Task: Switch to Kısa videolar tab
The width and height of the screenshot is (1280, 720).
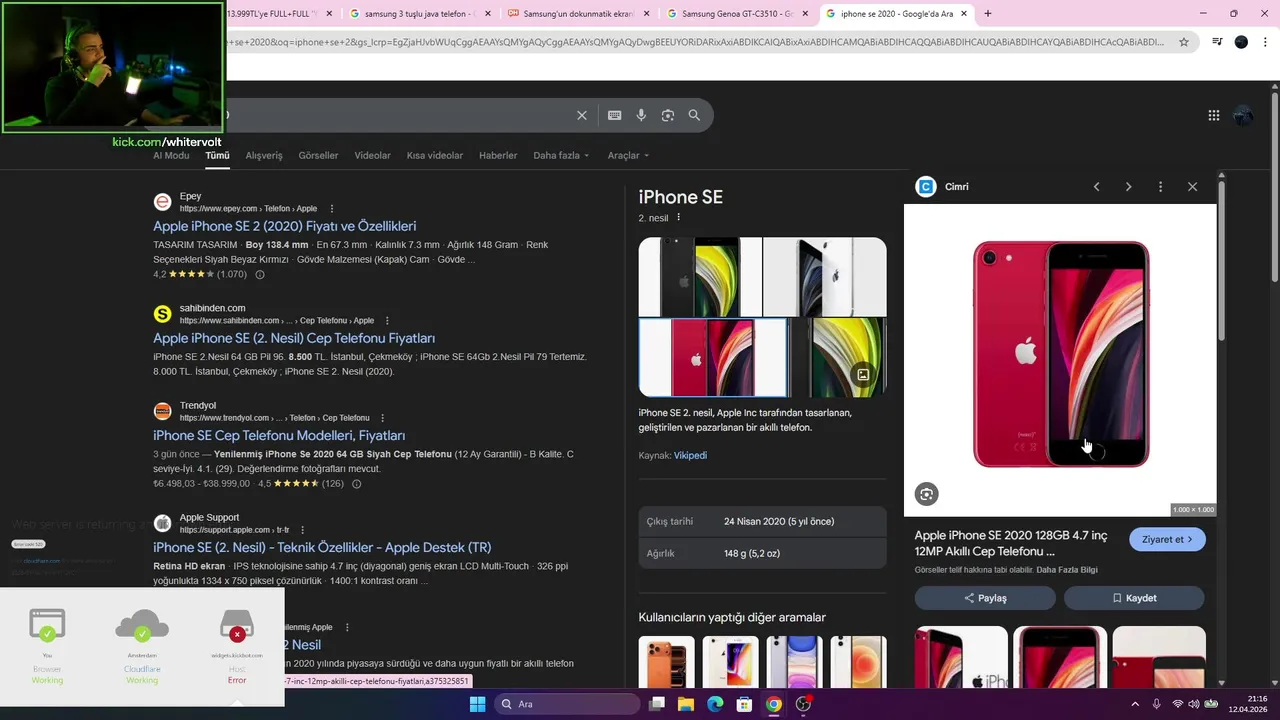Action: click(435, 156)
